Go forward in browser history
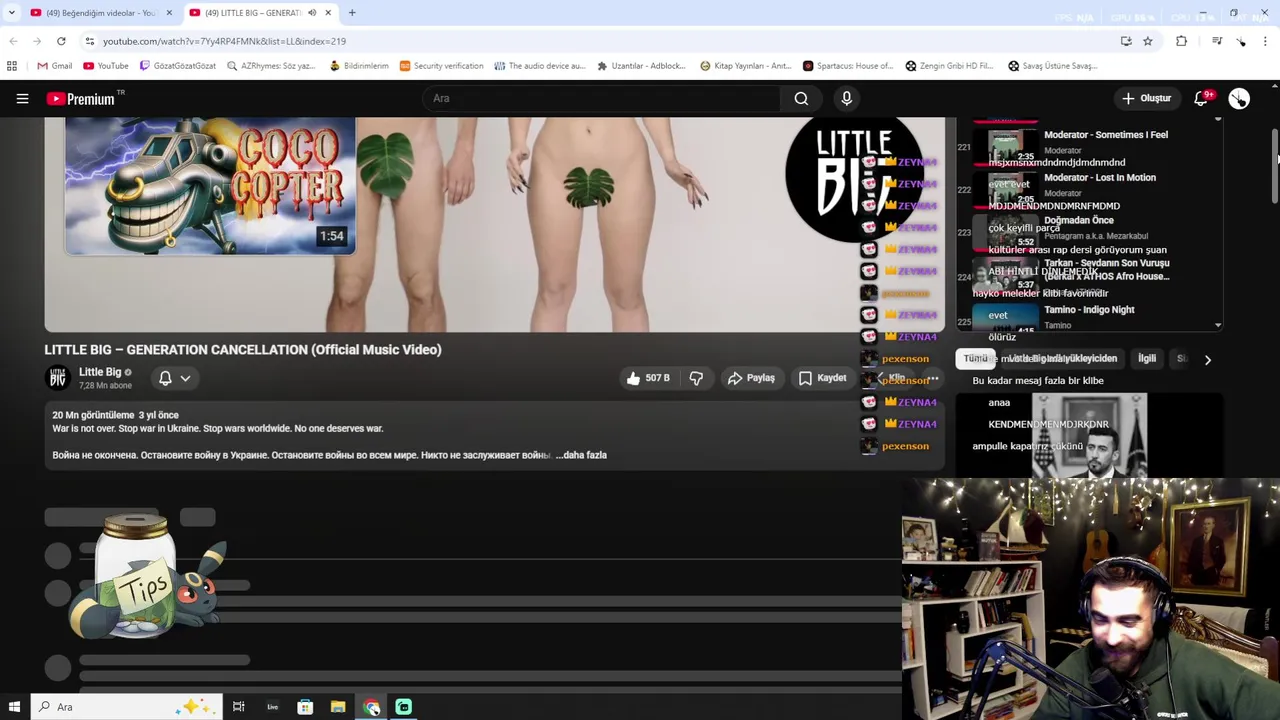The height and width of the screenshot is (720, 1280). pos(37,41)
